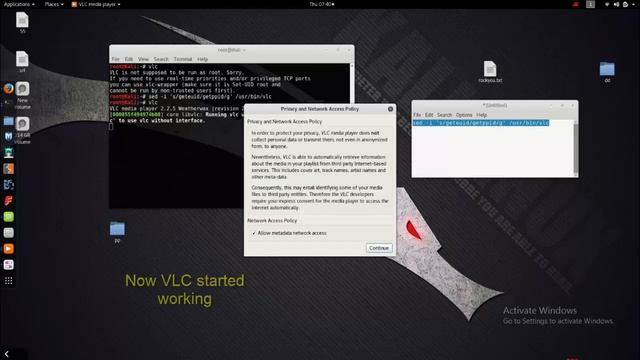Open View menu in the terminal window
Screen dimensions: 640x360
point(143,59)
